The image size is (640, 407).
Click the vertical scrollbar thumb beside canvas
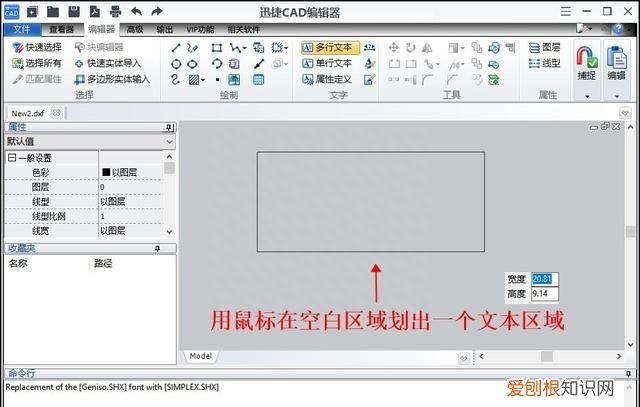[630, 231]
